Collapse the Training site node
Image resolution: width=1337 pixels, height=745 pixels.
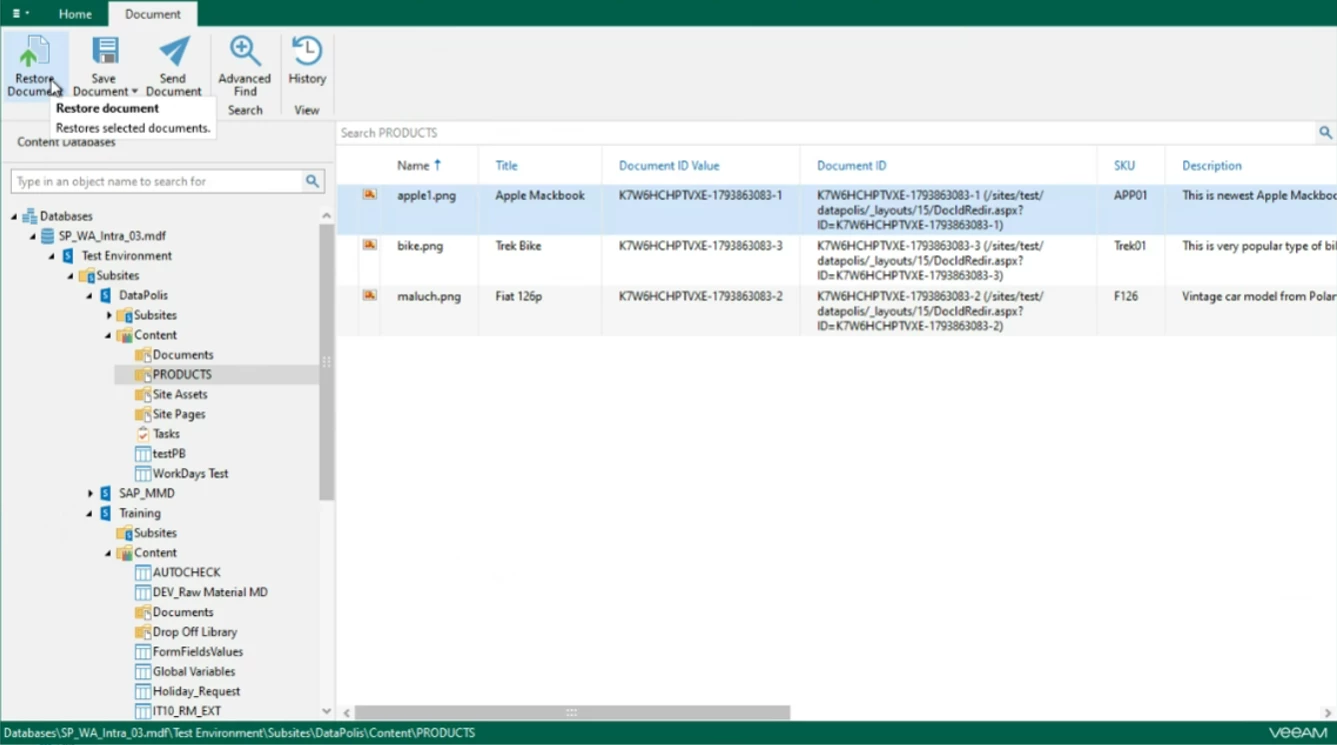(x=90, y=513)
